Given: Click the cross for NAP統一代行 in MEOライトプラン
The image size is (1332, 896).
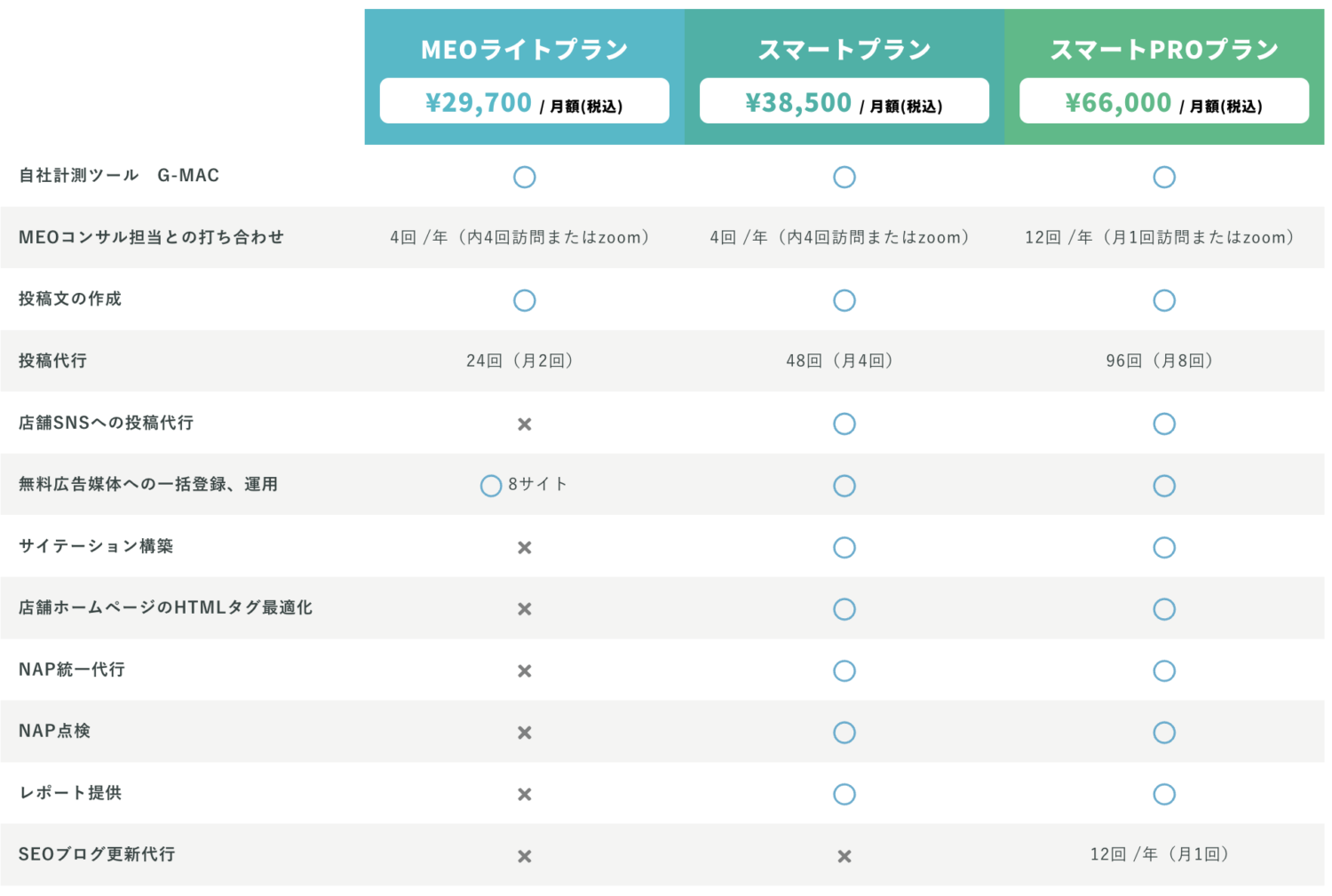Looking at the screenshot, I should [525, 671].
